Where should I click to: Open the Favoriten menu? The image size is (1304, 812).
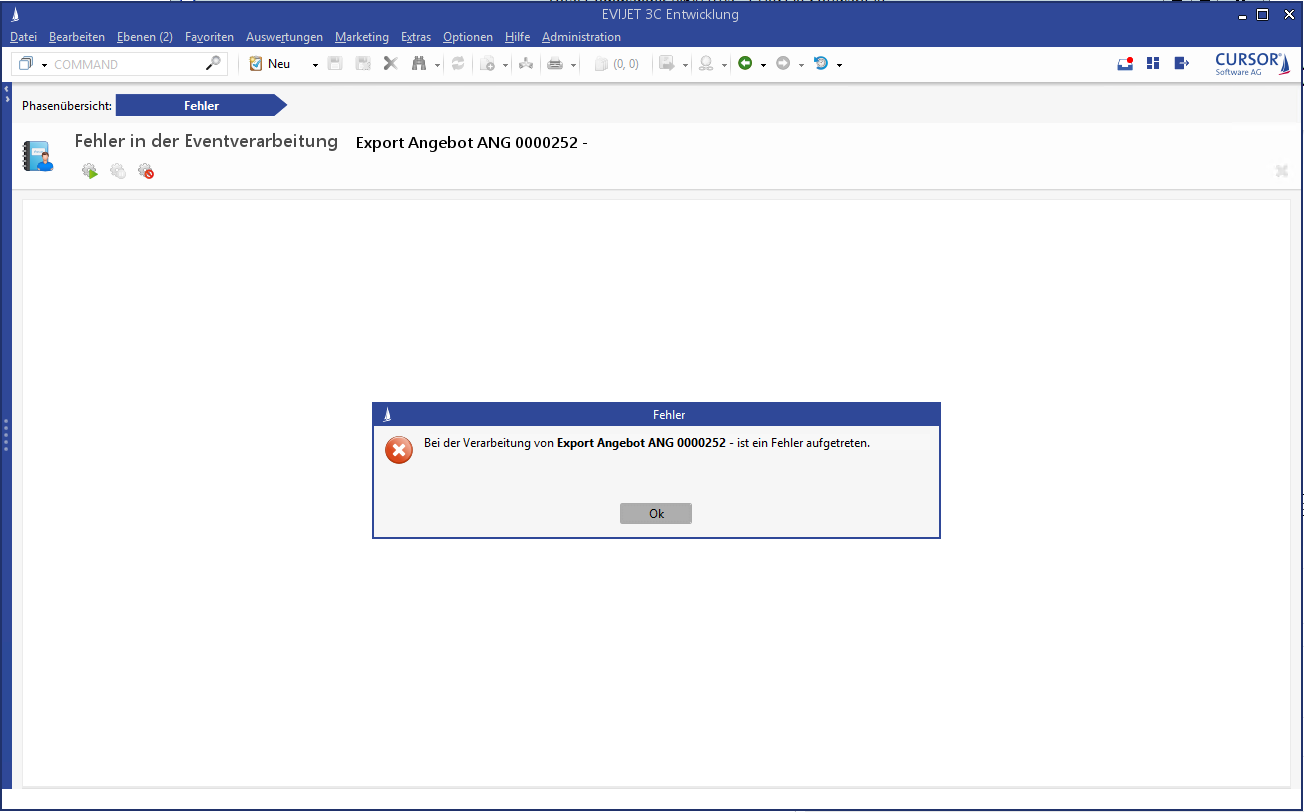tap(209, 37)
